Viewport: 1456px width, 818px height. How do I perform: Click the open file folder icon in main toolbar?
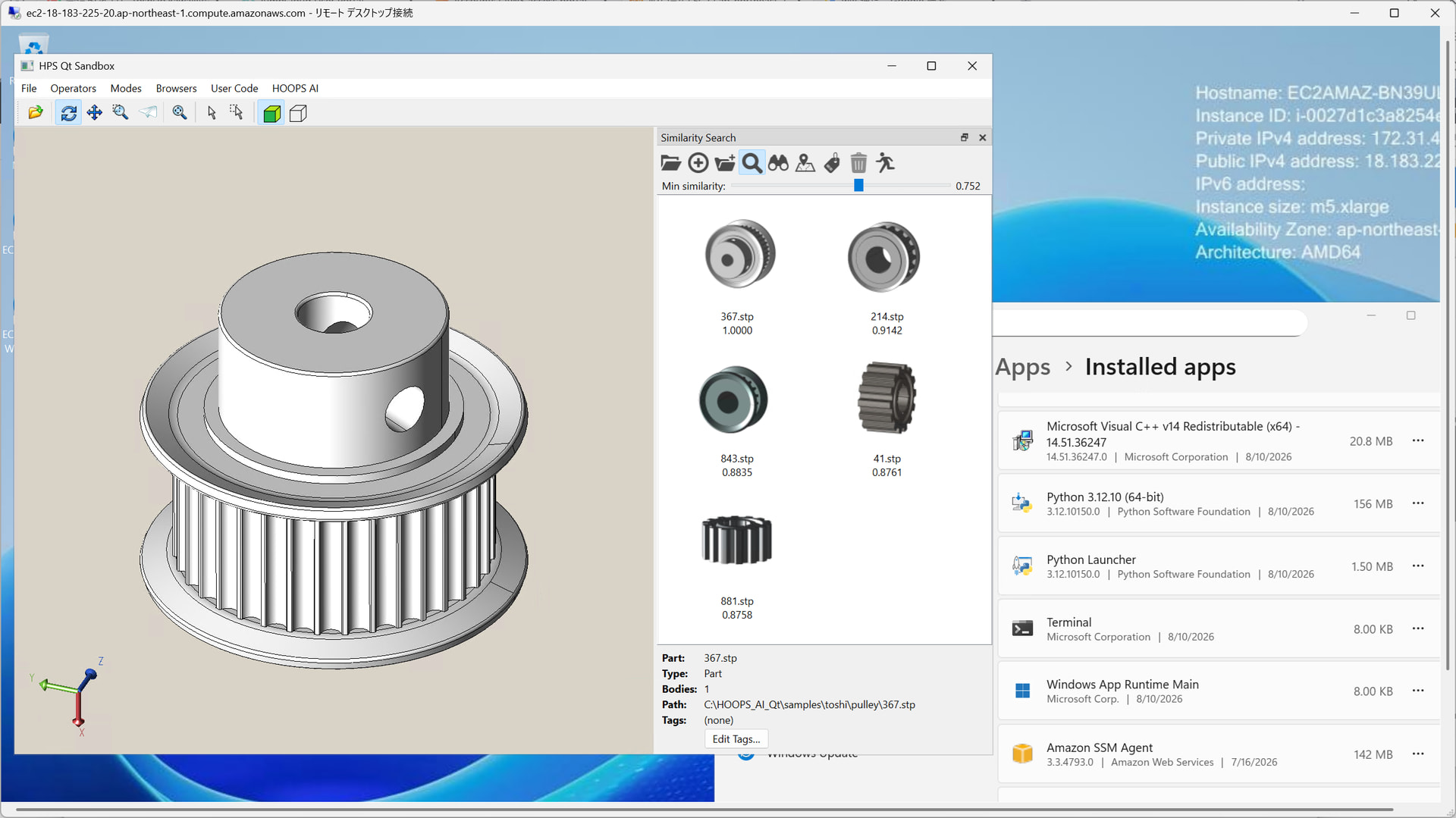[35, 113]
